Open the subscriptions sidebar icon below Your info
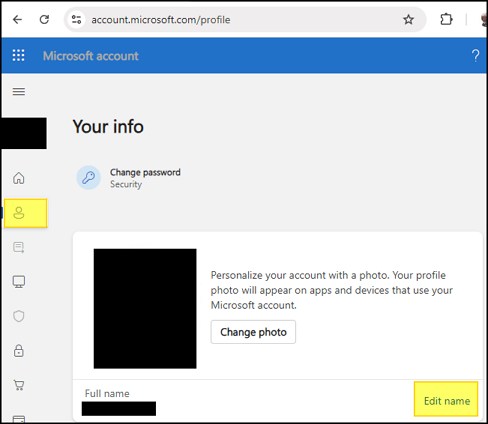This screenshot has width=488, height=424. tap(19, 247)
